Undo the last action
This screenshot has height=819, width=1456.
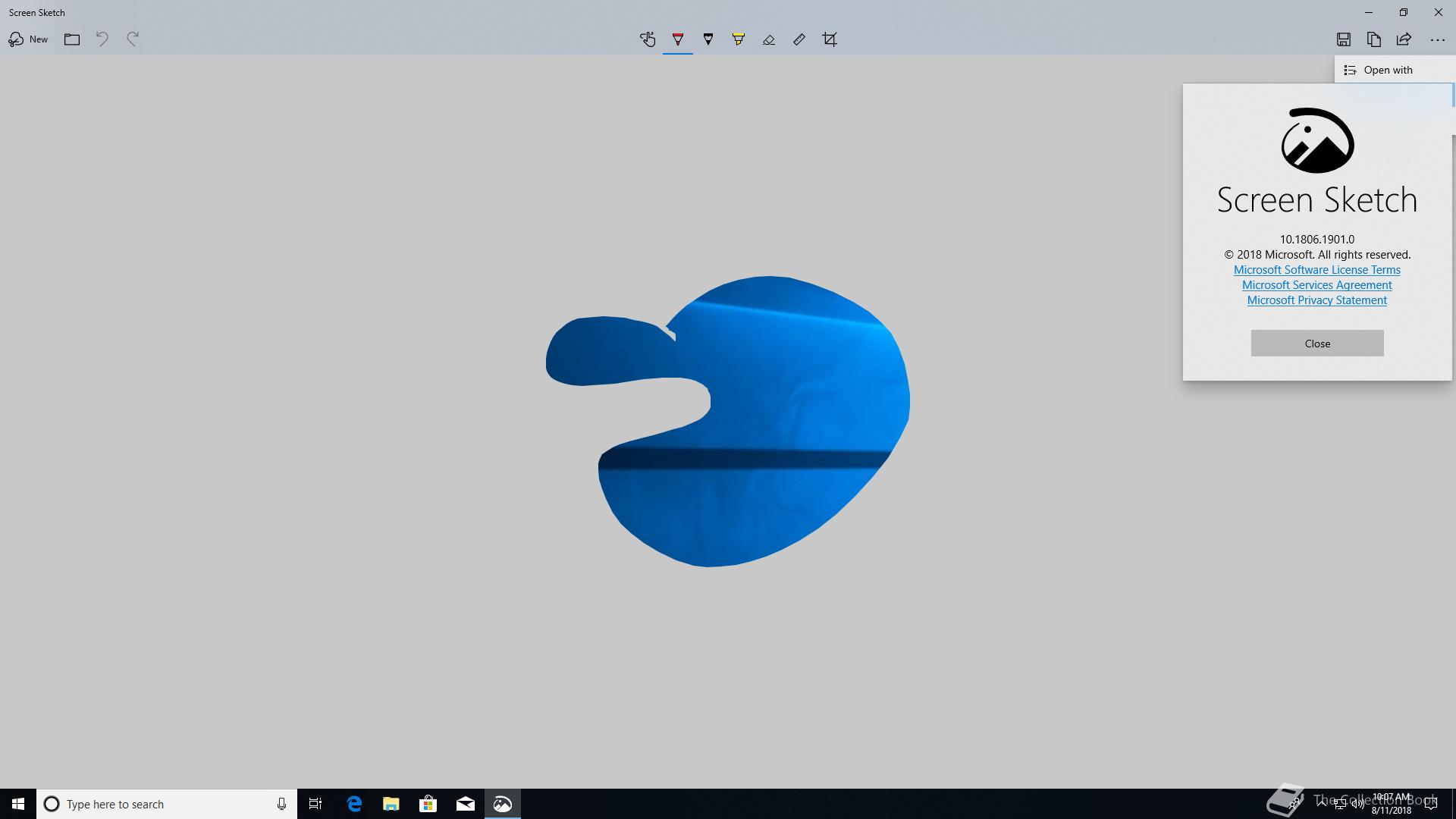pos(102,39)
